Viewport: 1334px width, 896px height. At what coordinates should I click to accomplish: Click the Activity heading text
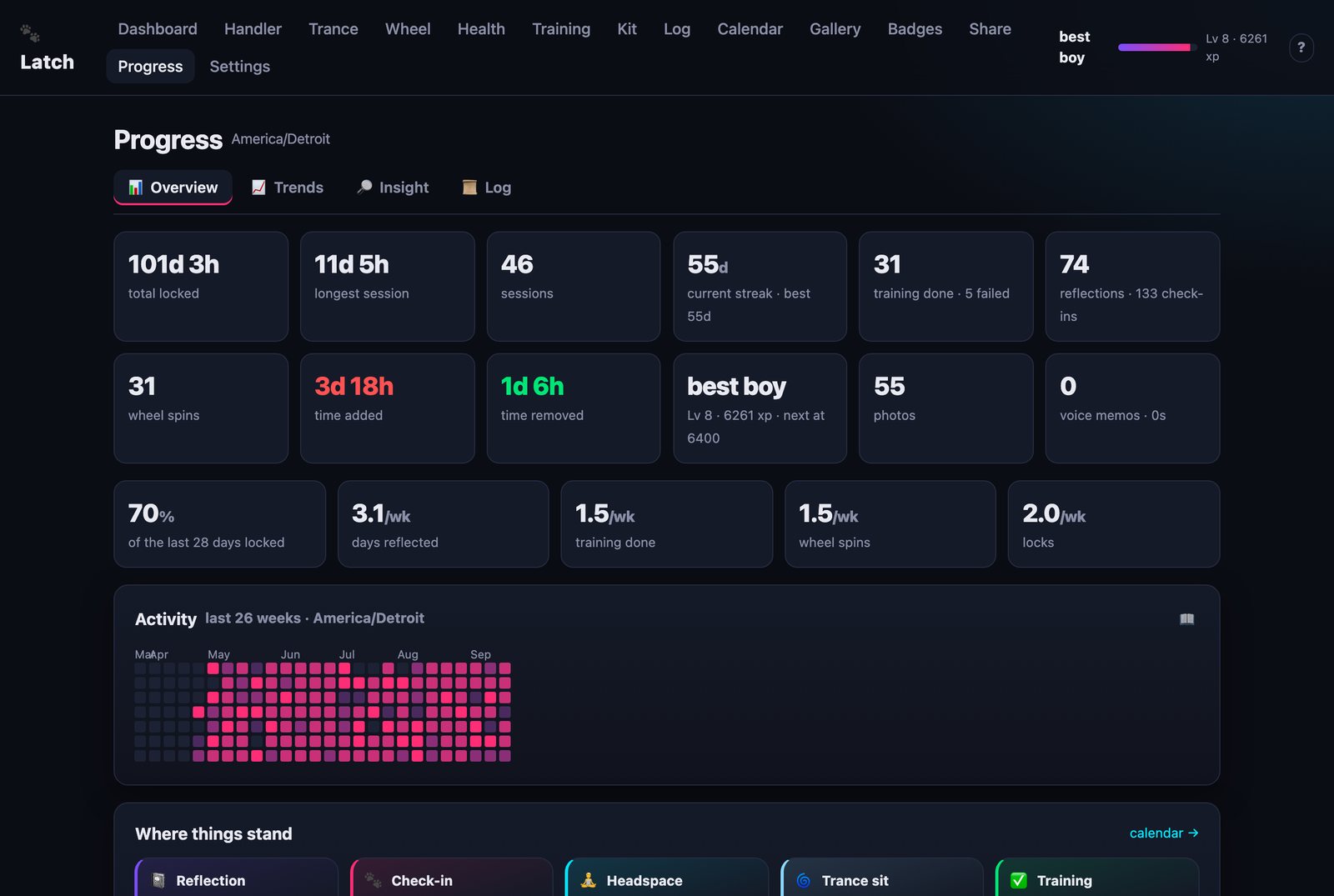(x=166, y=619)
